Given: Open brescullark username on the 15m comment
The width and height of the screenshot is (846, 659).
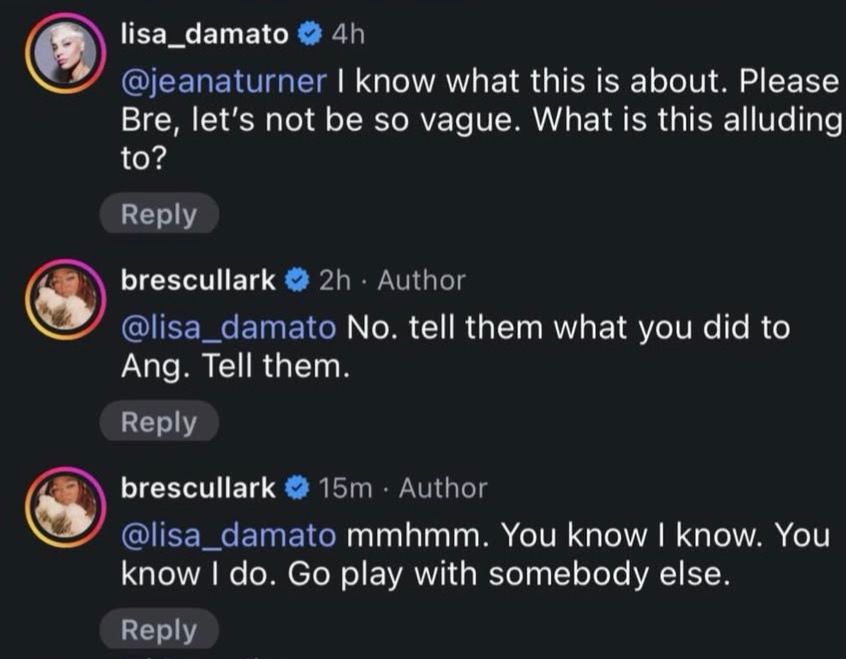Looking at the screenshot, I should pos(198,489).
